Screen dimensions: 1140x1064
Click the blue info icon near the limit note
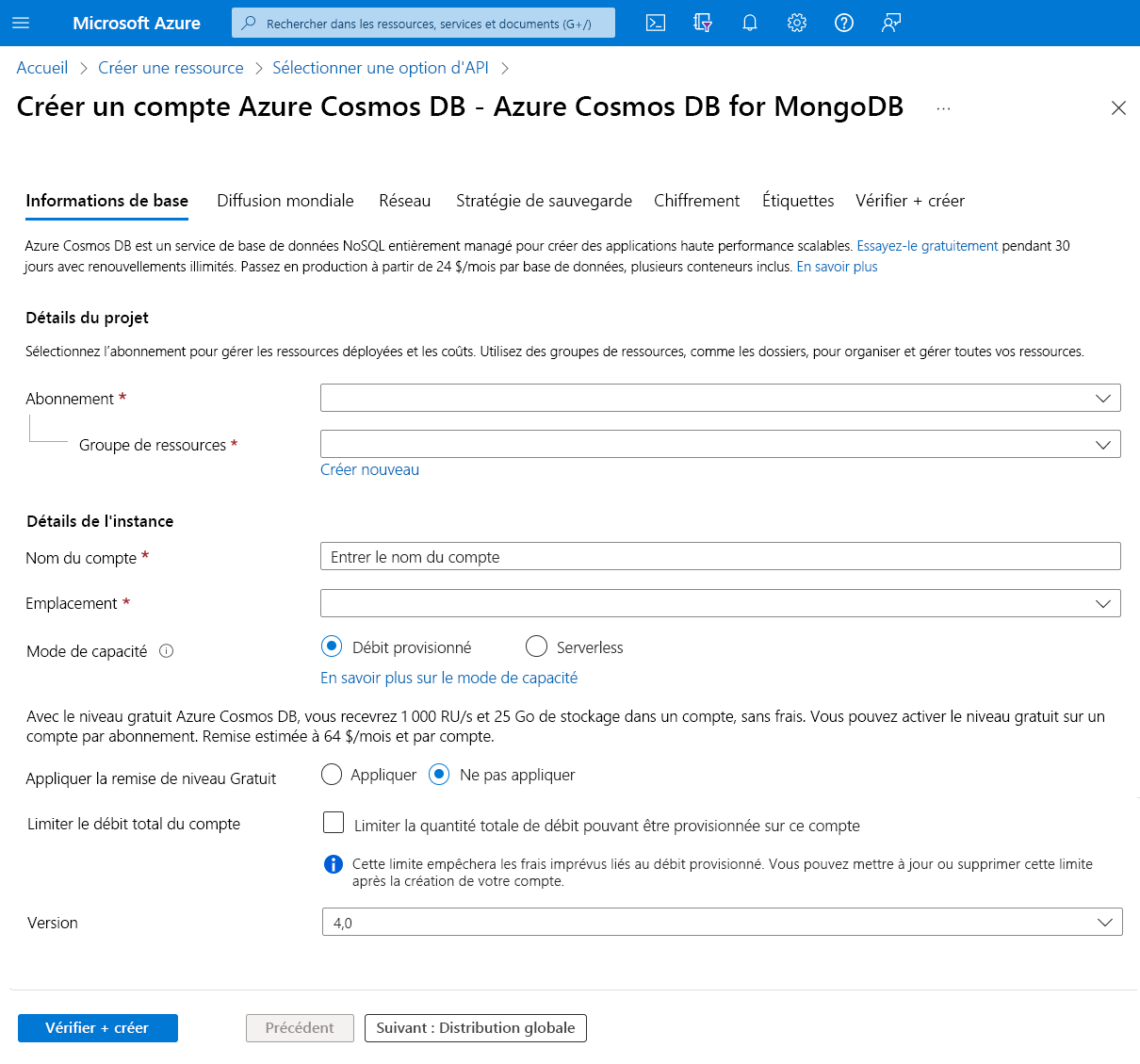coord(334,864)
